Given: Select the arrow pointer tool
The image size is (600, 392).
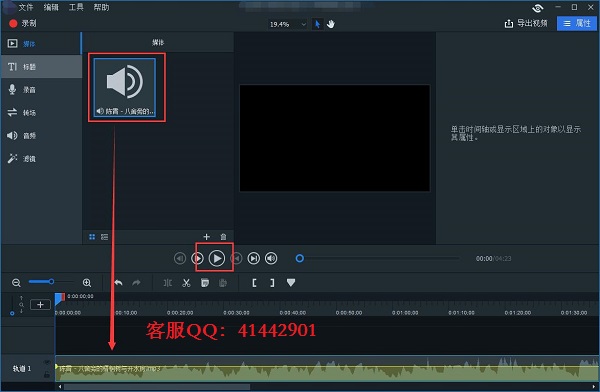Looking at the screenshot, I should tap(317, 24).
